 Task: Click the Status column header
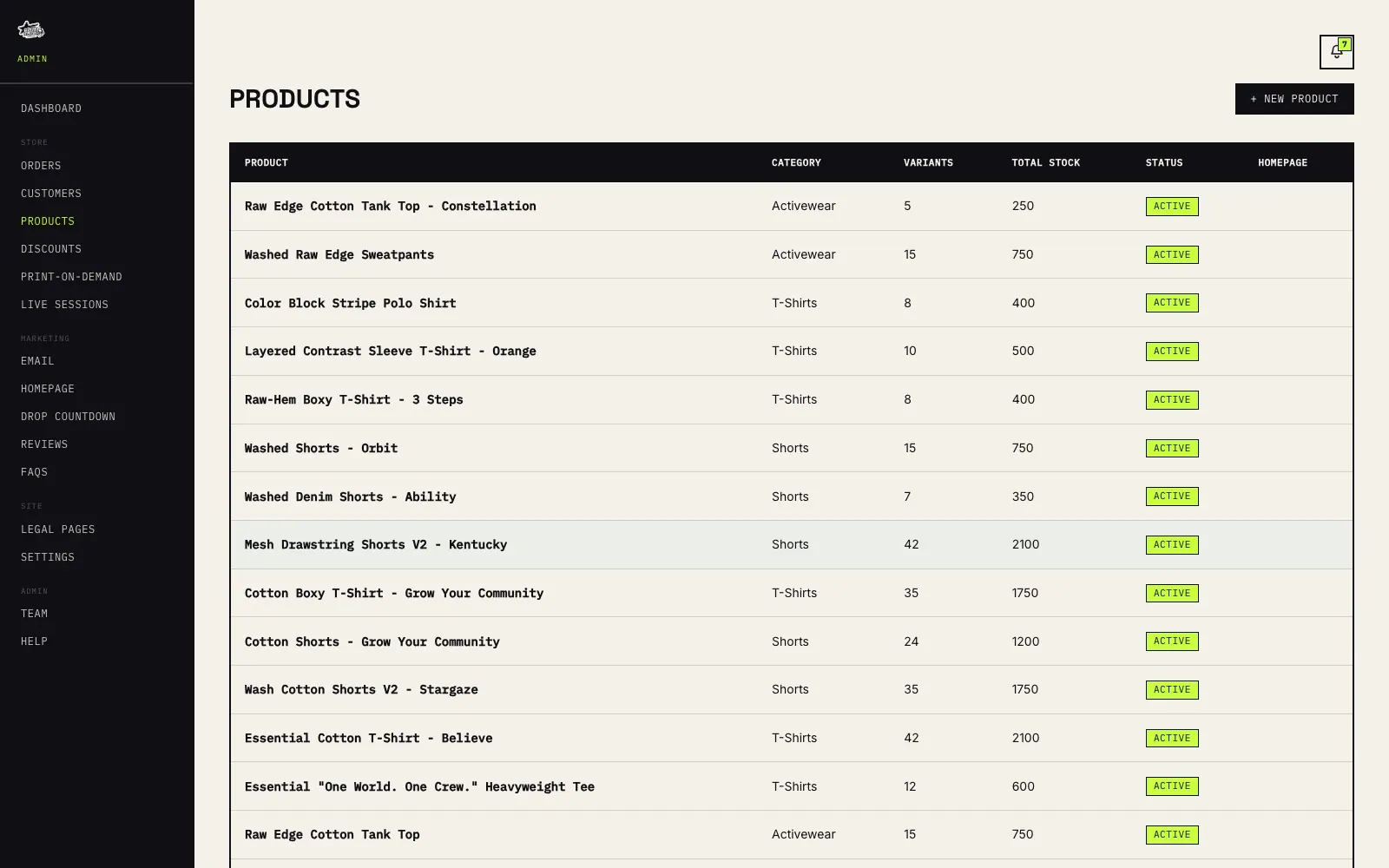1164,163
